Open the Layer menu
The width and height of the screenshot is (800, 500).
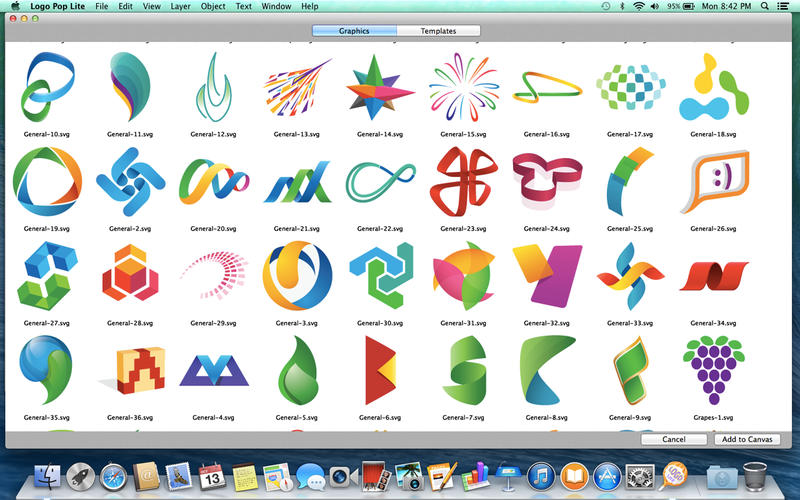pos(180,6)
